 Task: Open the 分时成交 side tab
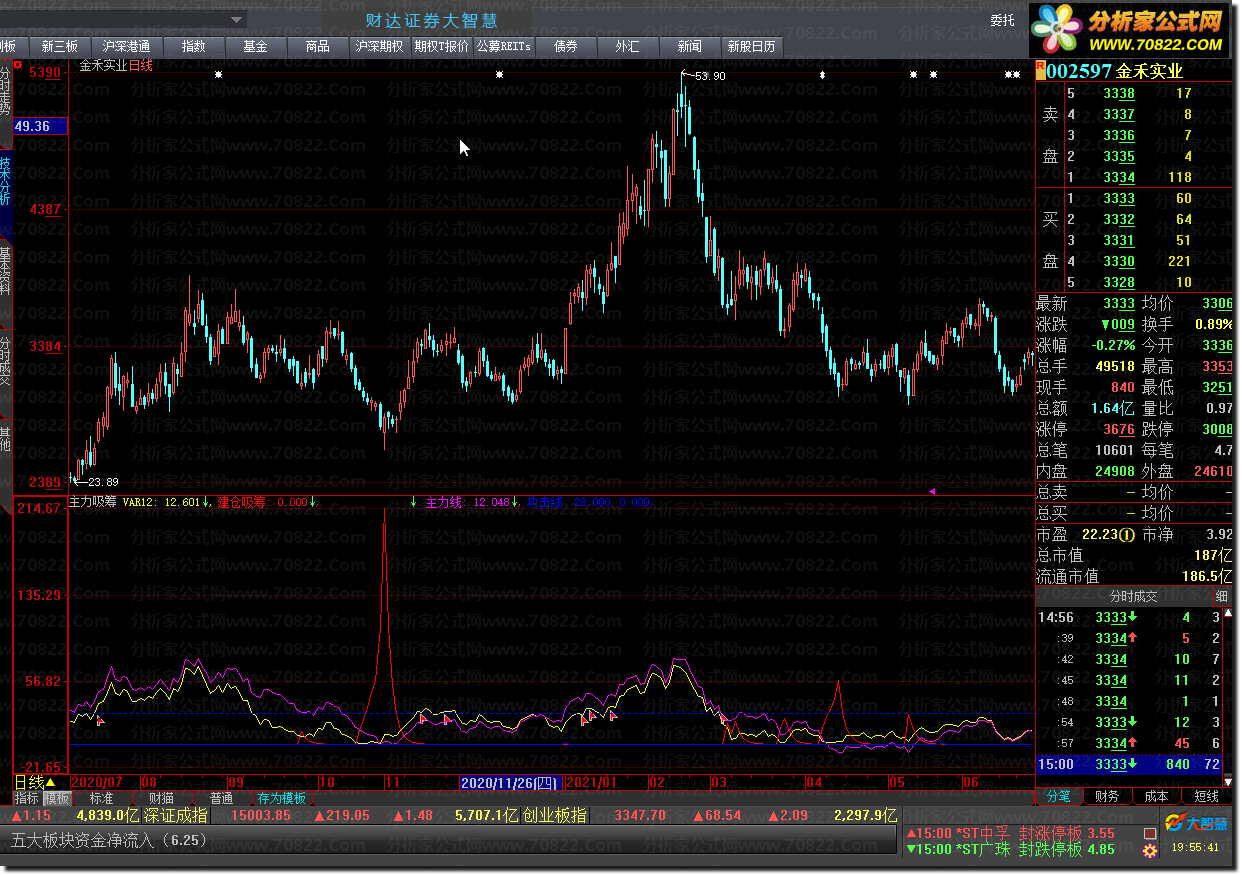(x=5, y=361)
